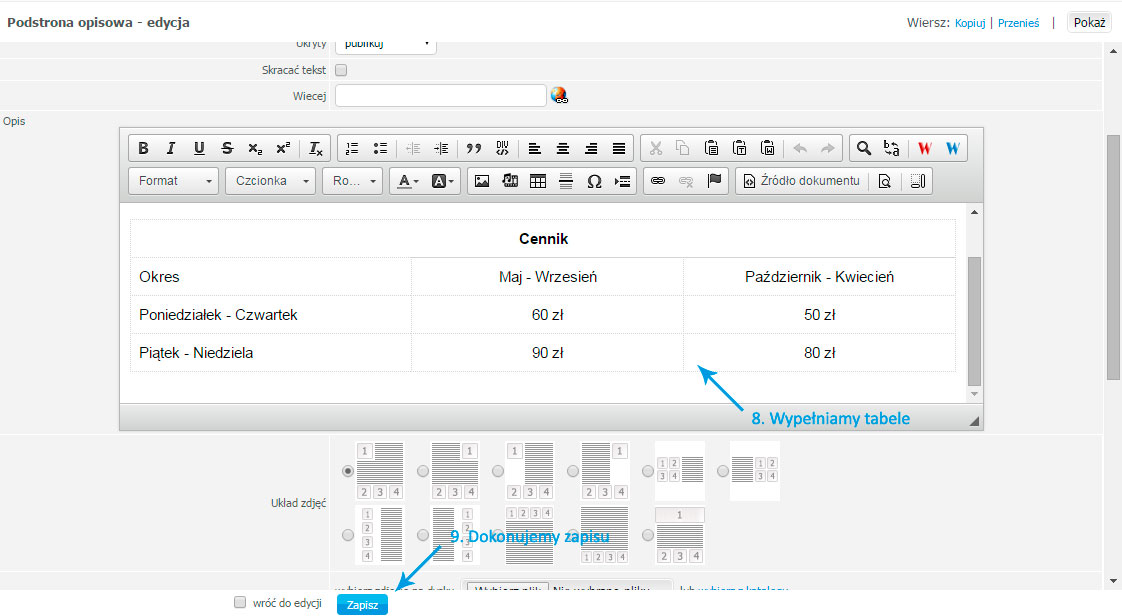
Task: Insert a numbered list
Action: point(352,148)
